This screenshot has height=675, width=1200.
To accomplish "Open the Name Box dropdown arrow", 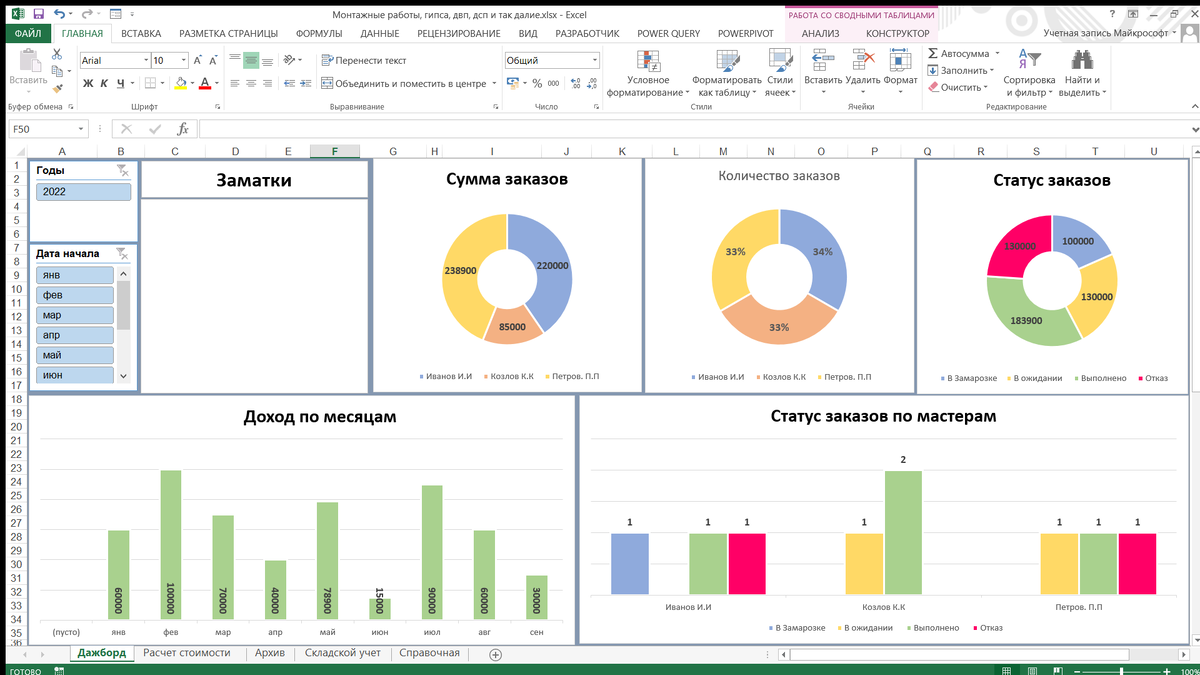I will (x=82, y=129).
